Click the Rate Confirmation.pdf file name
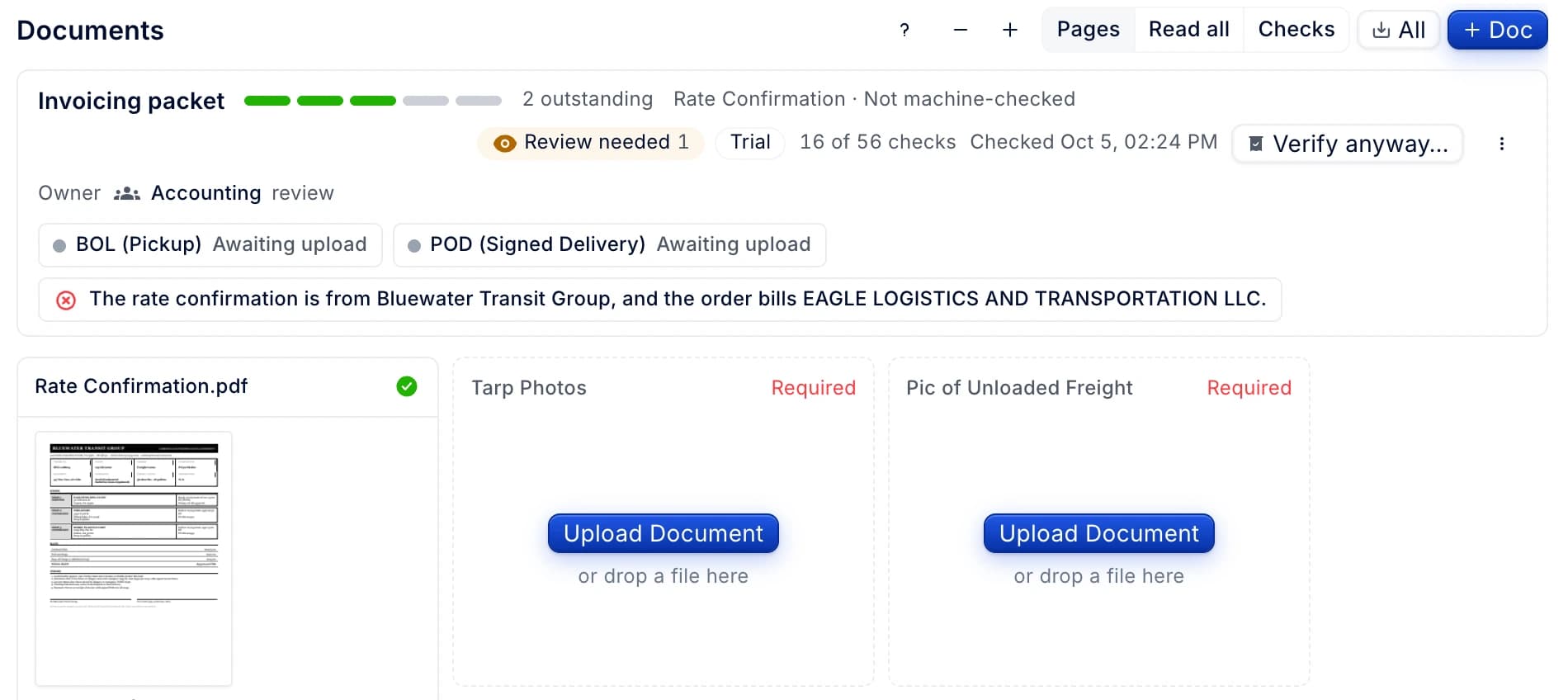This screenshot has height=700, width=1568. click(141, 386)
